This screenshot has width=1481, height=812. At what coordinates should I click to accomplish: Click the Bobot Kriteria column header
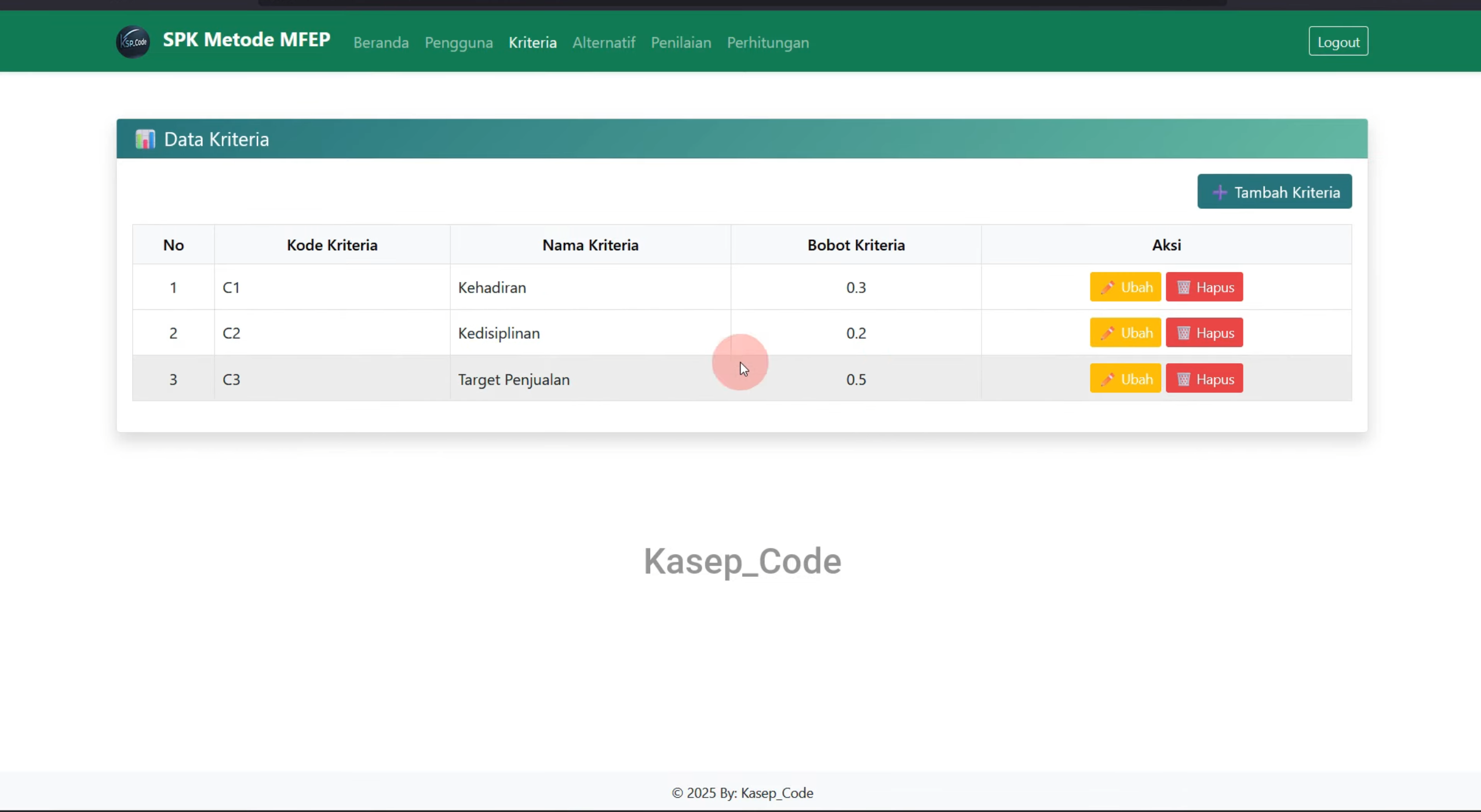pyautogui.click(x=856, y=245)
